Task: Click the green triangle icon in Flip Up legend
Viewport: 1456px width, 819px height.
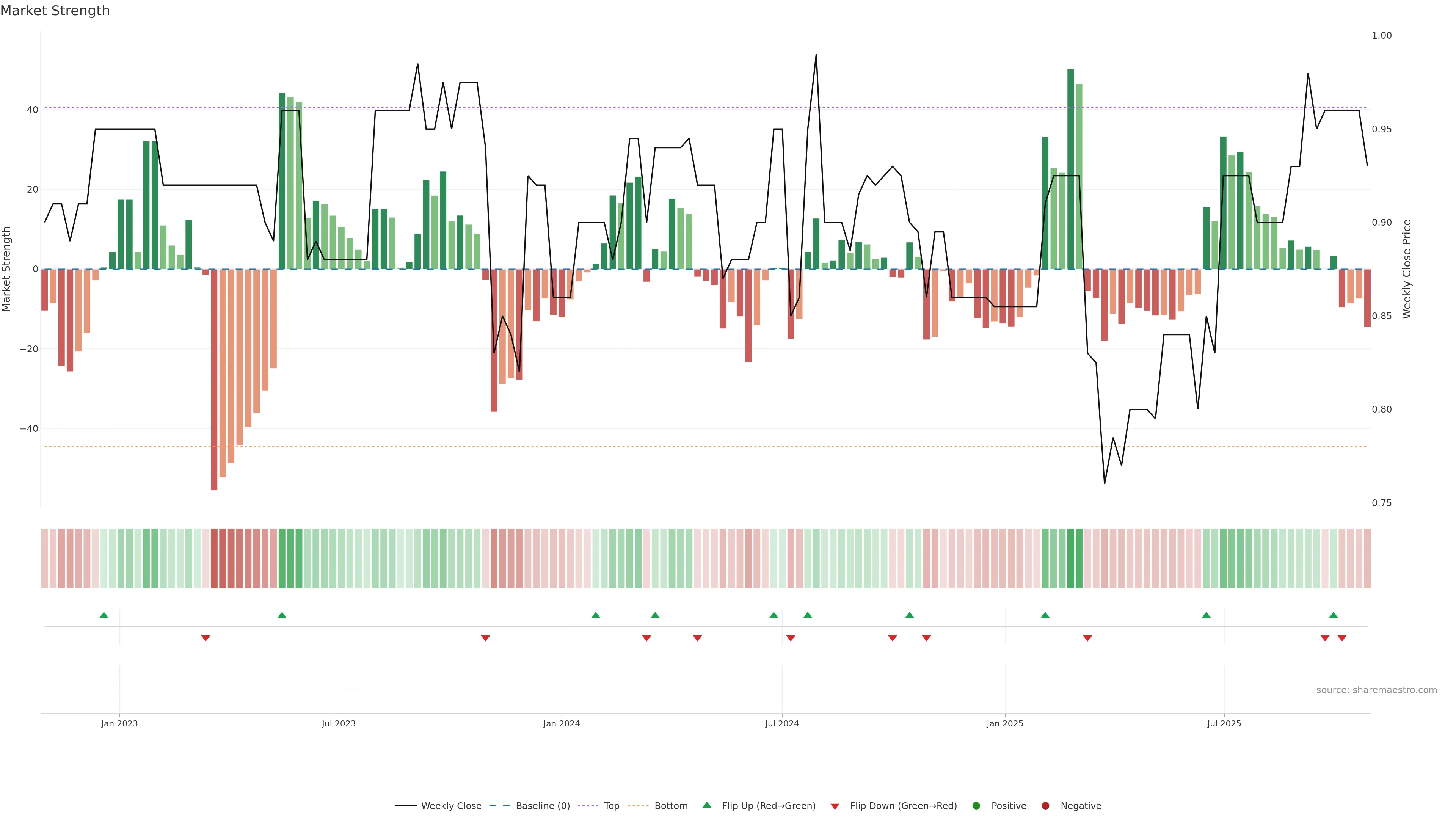Action: pyautogui.click(x=706, y=805)
